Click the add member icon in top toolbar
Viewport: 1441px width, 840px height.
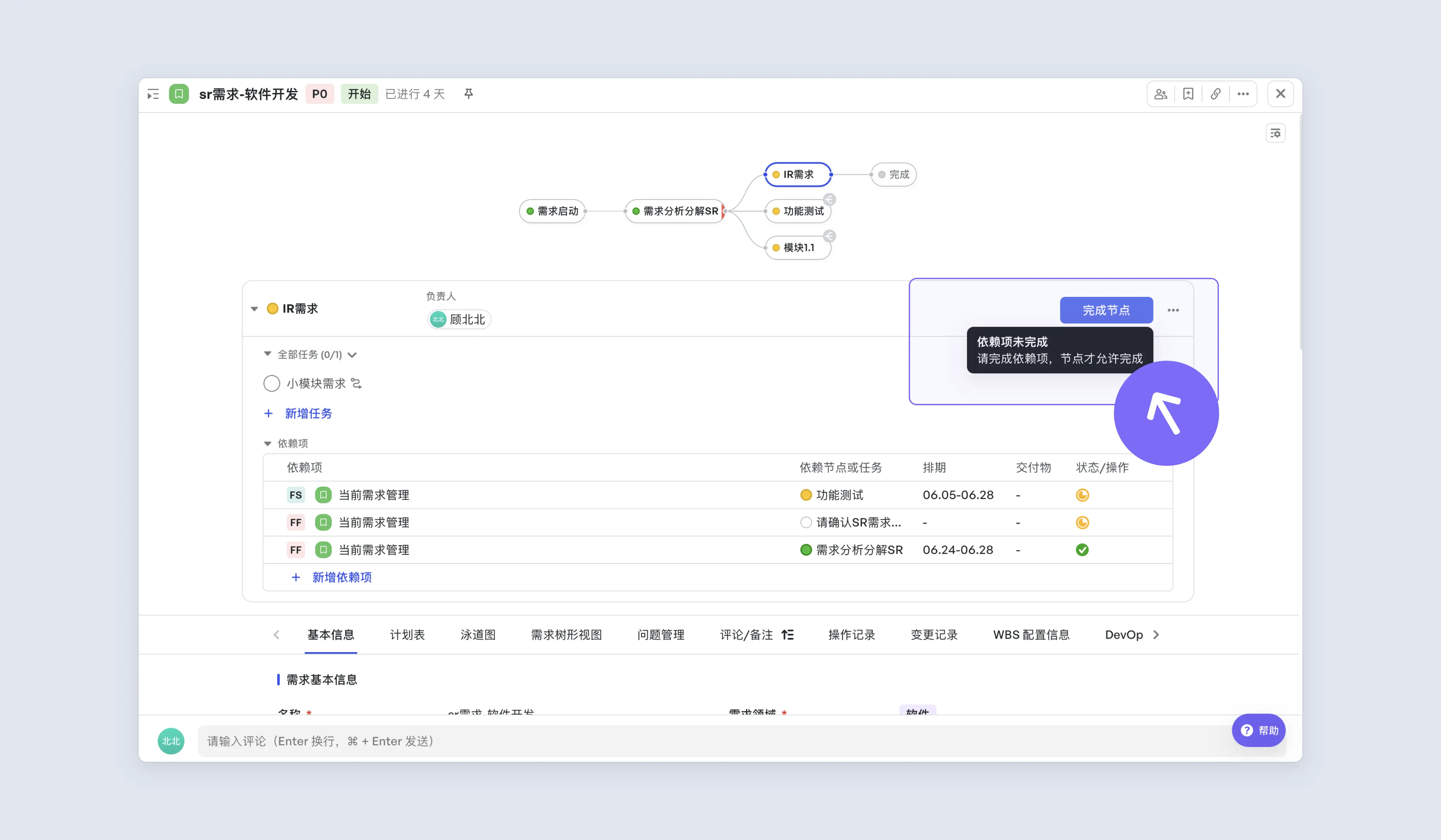pos(1161,94)
